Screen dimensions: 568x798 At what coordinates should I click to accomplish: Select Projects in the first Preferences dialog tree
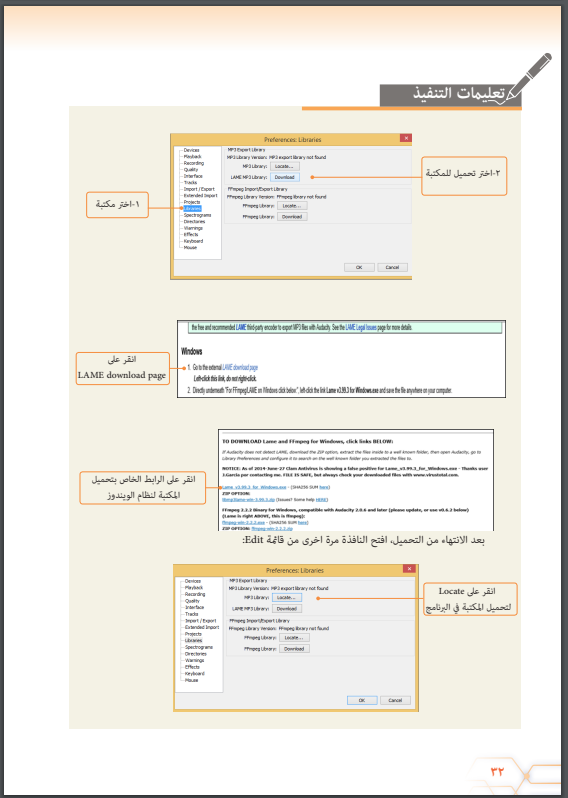[x=192, y=202]
